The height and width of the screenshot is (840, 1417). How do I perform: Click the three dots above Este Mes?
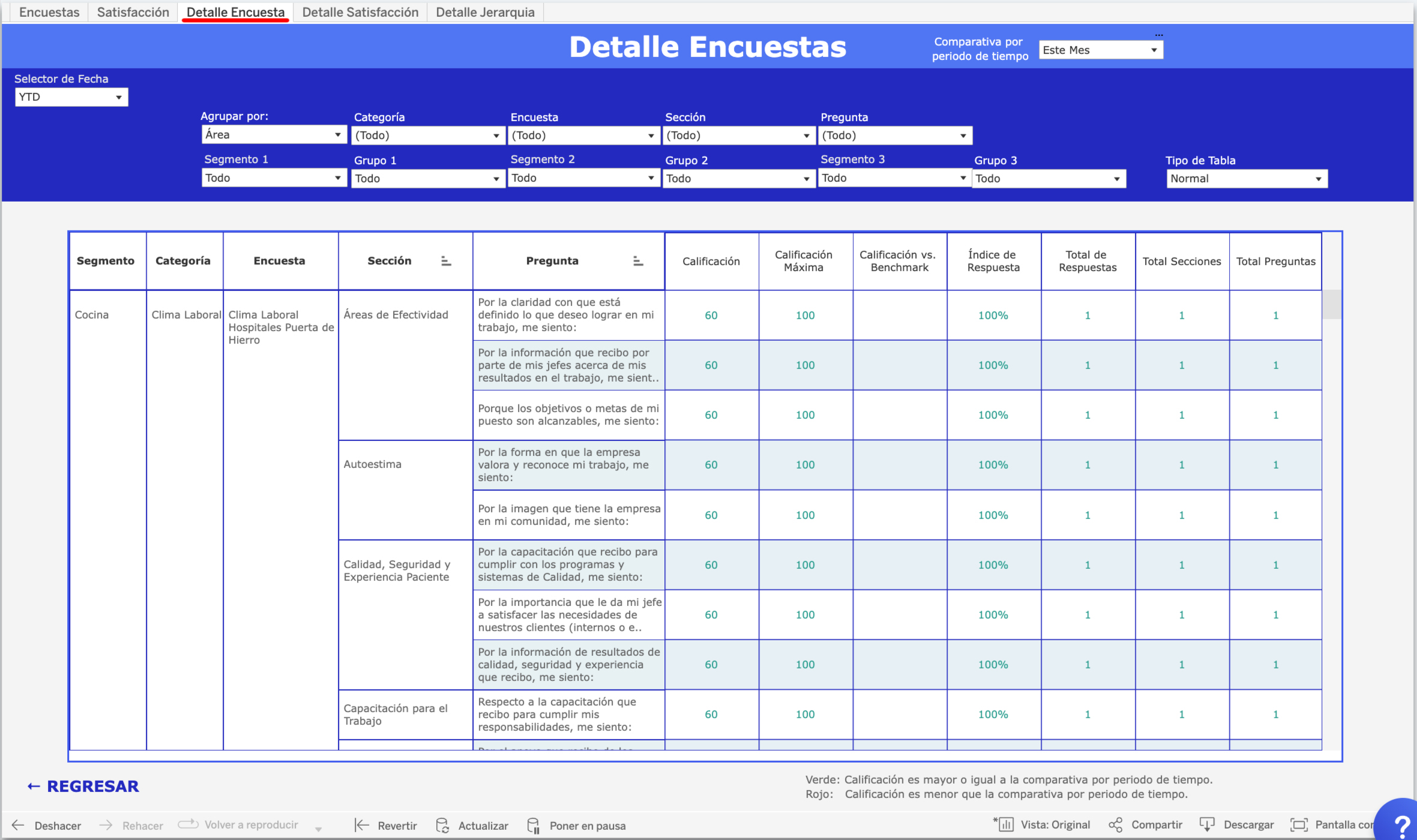(x=1159, y=35)
